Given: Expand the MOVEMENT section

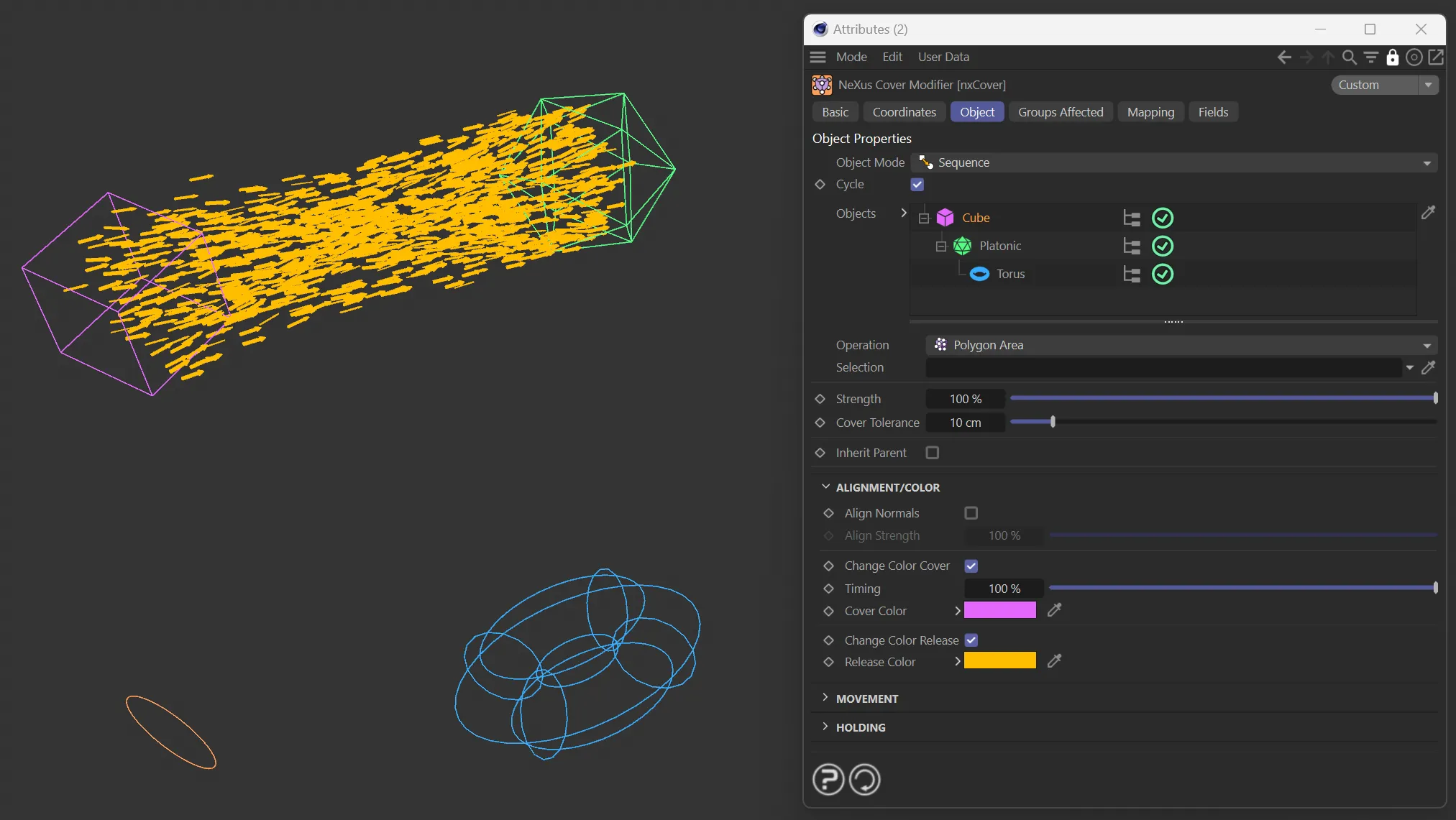Looking at the screenshot, I should 866,699.
